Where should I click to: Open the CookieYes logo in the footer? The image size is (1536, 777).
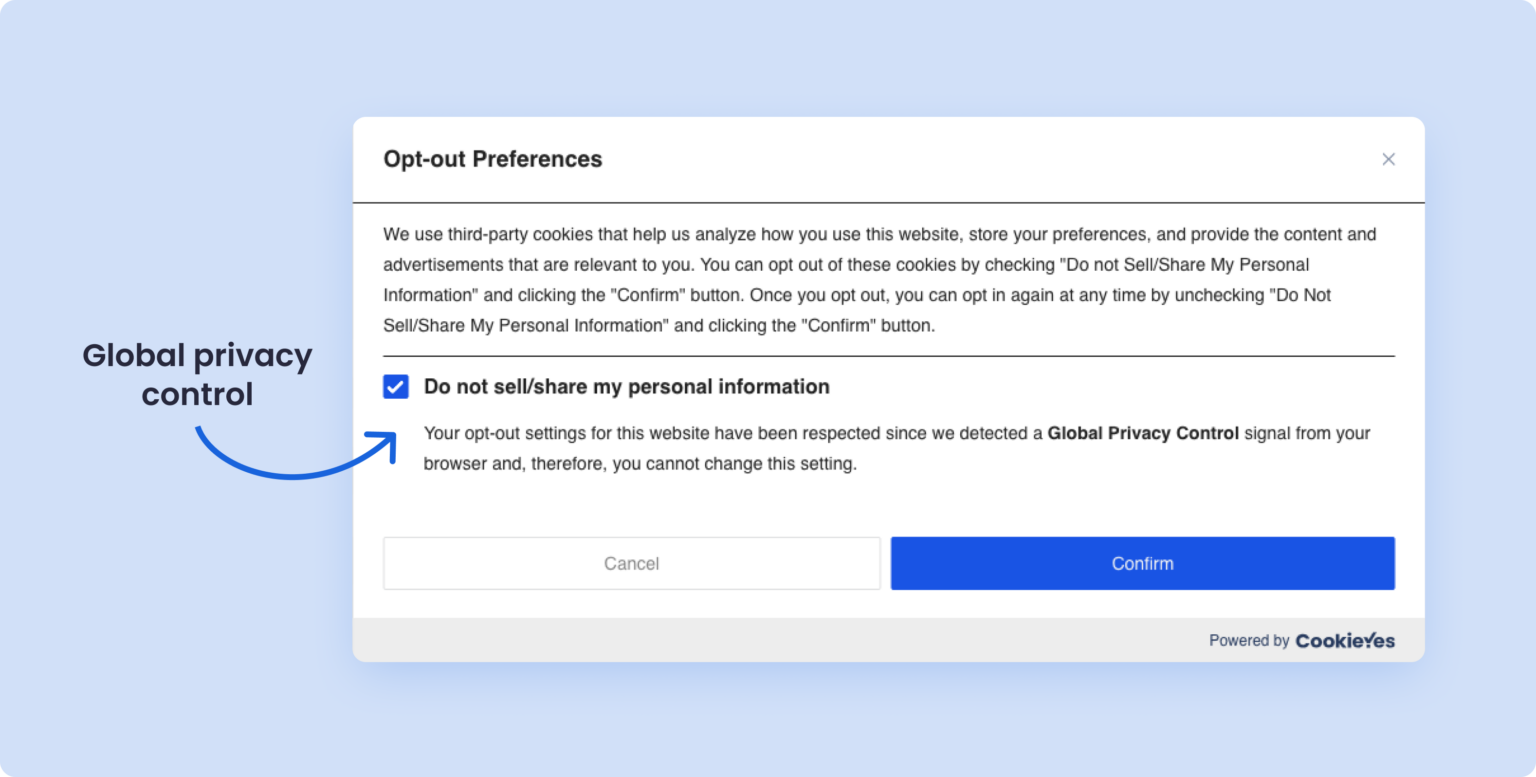[1344, 640]
